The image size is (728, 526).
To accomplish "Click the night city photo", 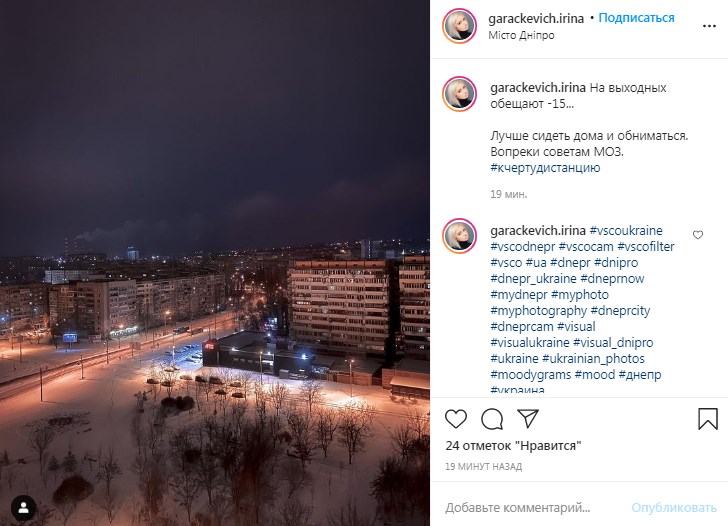I will [x=214, y=263].
